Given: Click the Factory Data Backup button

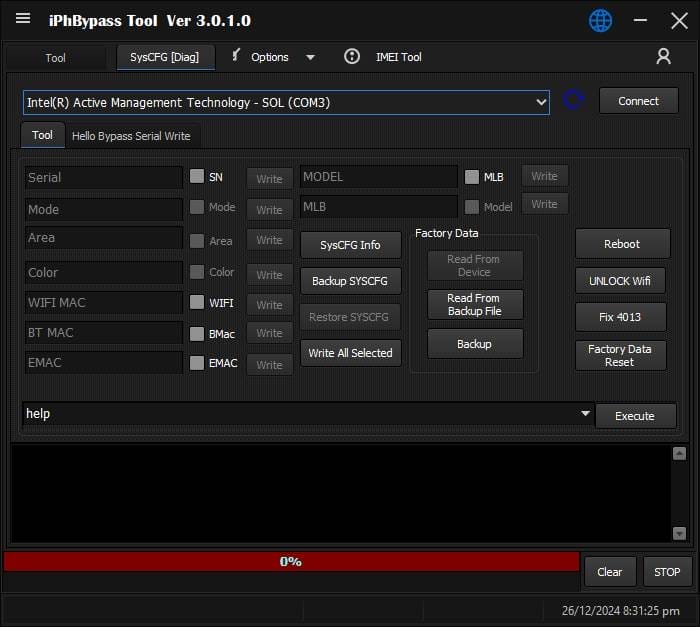Looking at the screenshot, I should click(x=475, y=344).
